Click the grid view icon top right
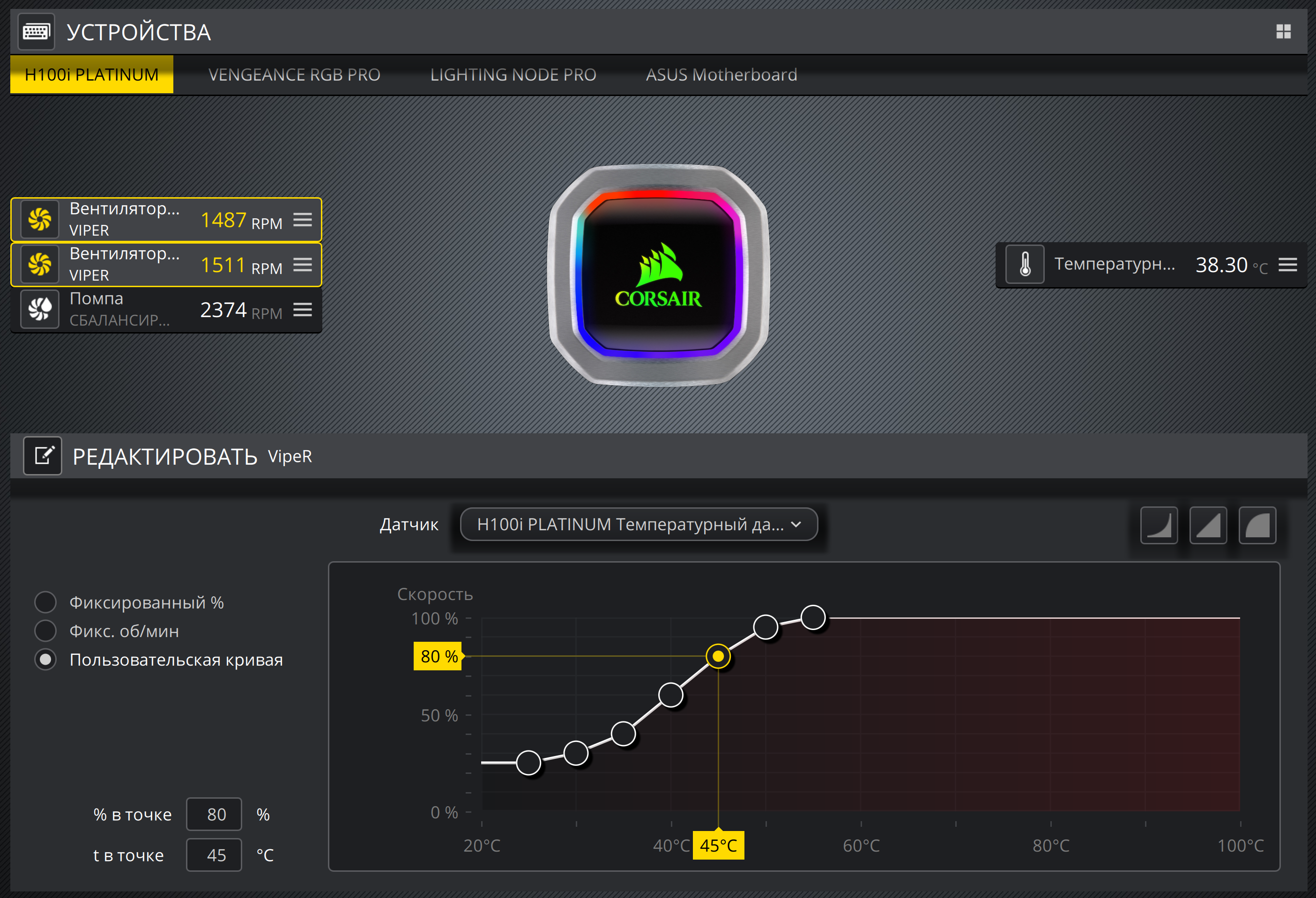The height and width of the screenshot is (898, 1316). click(1283, 32)
